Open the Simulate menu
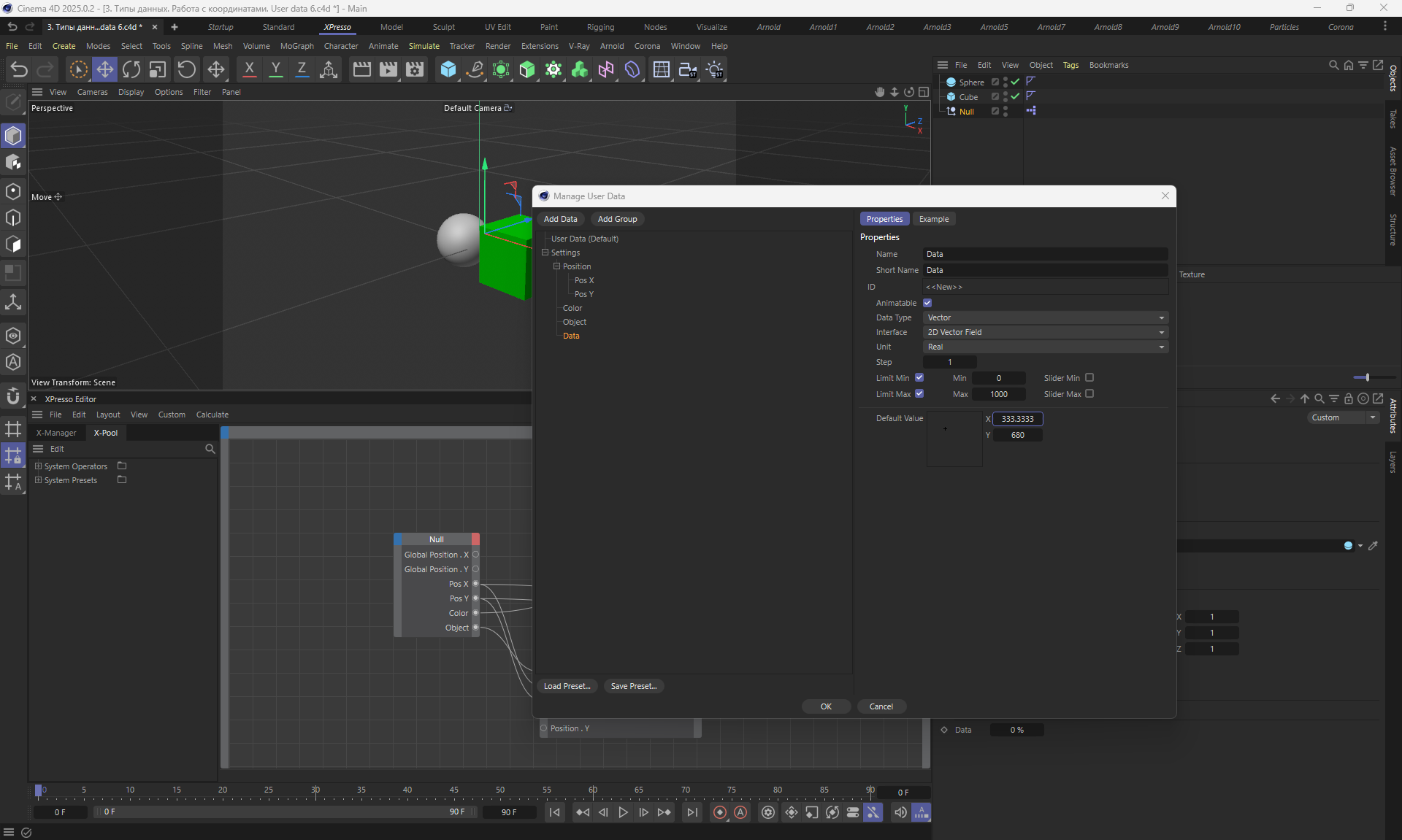This screenshot has height=840, width=1402. point(424,46)
